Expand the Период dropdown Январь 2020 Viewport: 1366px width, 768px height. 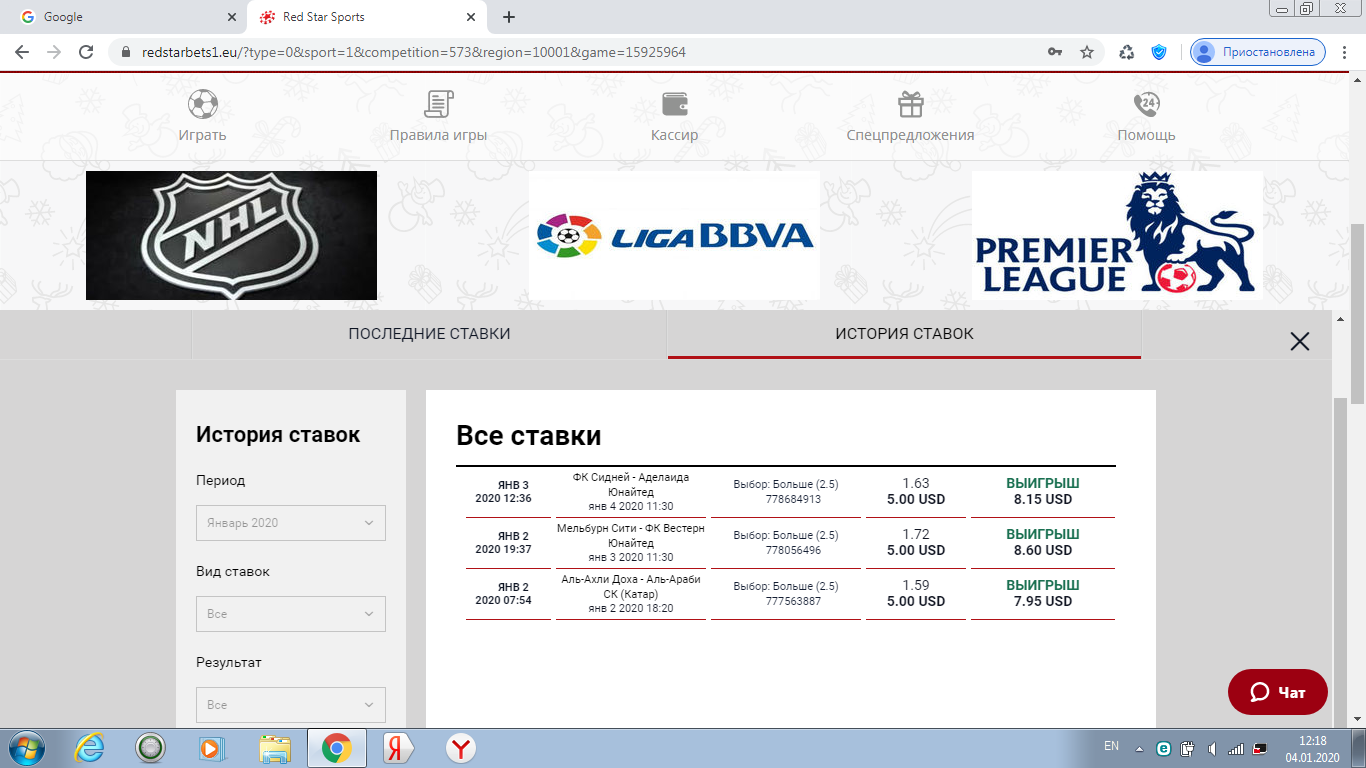[x=290, y=523]
